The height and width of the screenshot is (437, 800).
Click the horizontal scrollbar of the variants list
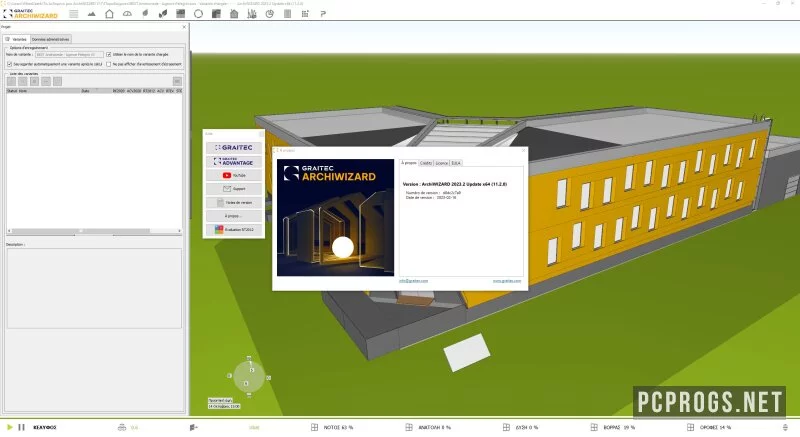click(x=94, y=231)
